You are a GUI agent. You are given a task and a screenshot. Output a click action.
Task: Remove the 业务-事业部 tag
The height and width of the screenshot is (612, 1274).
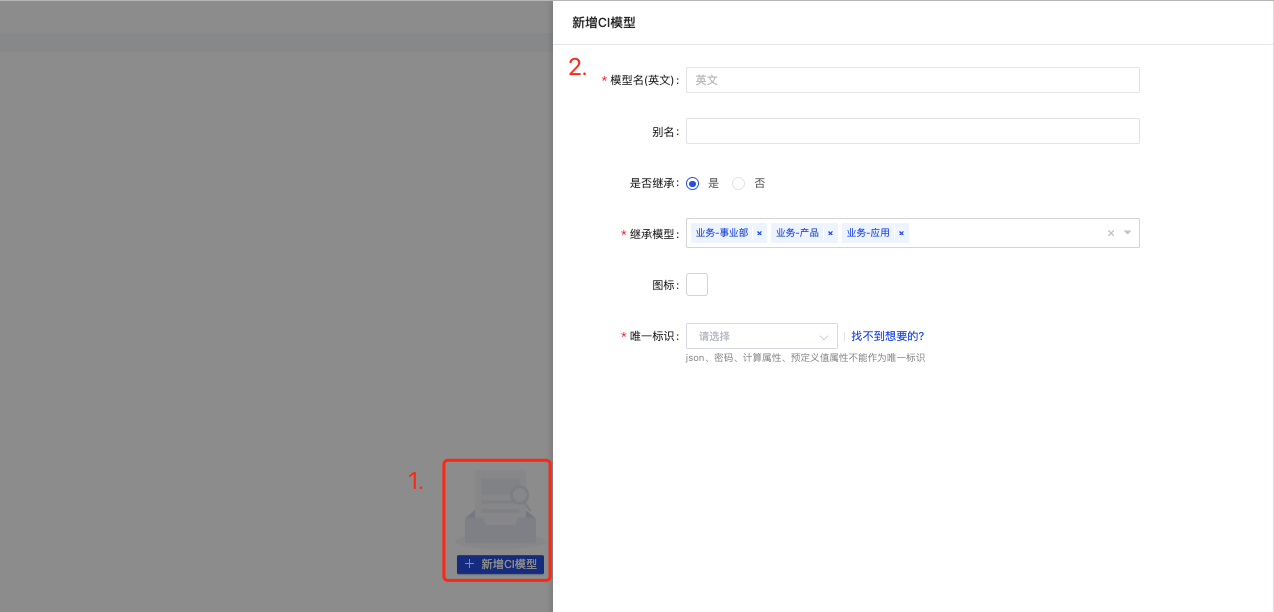tap(759, 233)
